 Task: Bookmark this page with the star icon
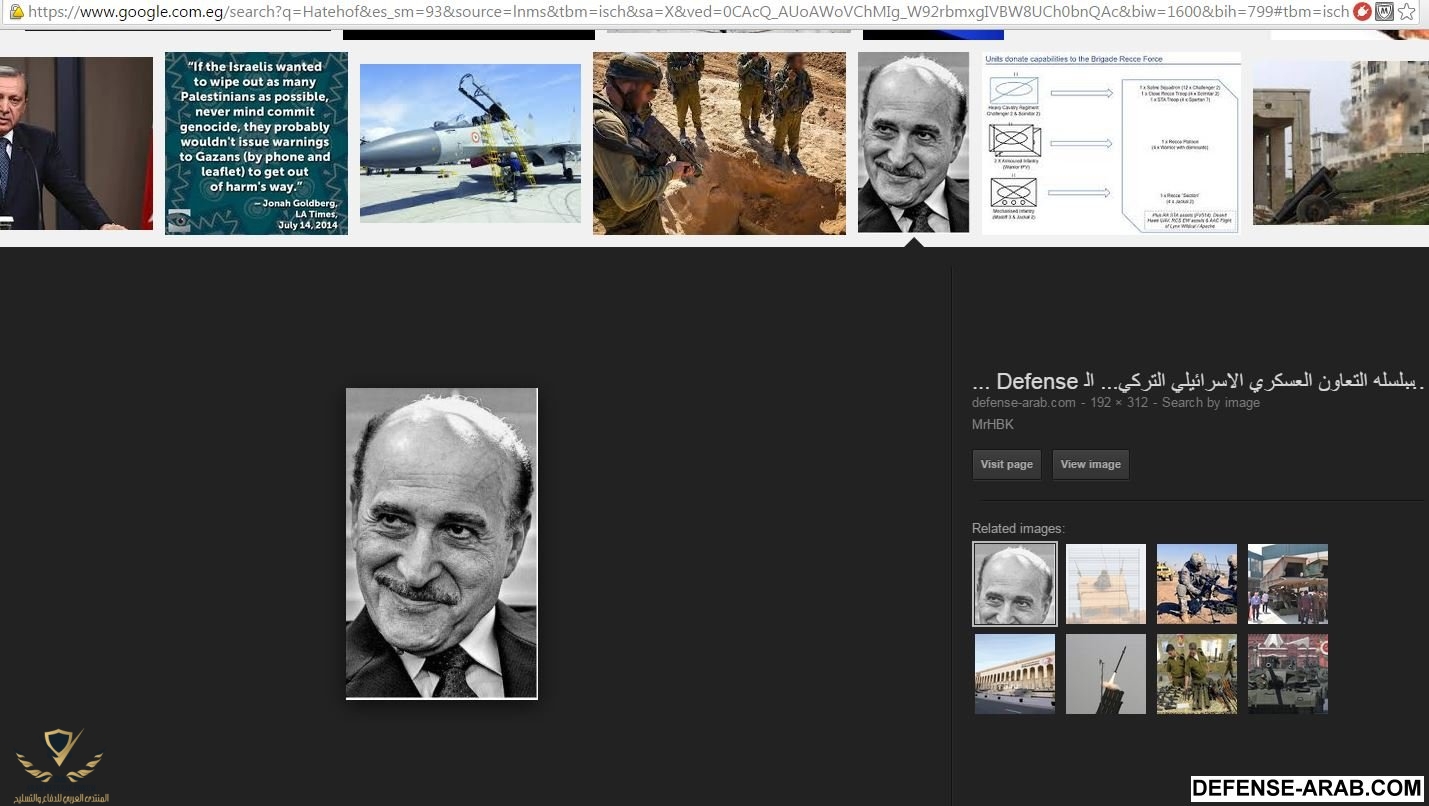click(1407, 12)
